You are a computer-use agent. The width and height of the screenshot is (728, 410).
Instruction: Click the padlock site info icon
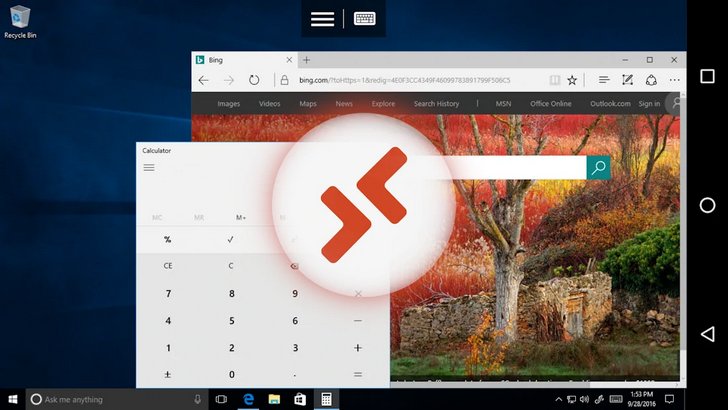[284, 80]
